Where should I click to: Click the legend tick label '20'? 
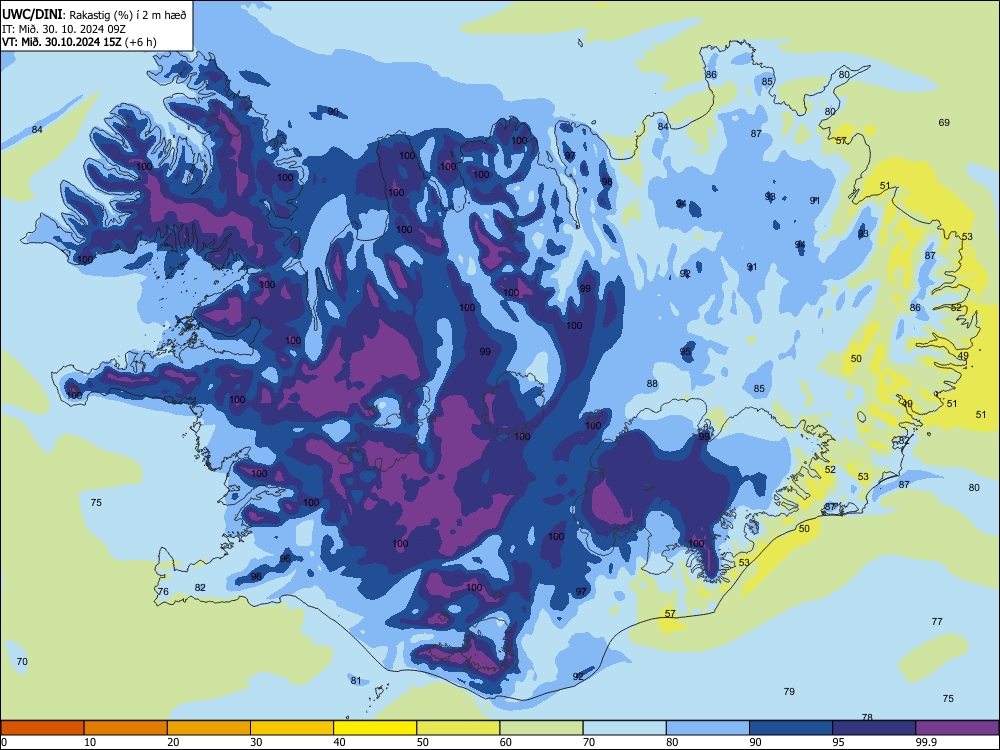(173, 742)
